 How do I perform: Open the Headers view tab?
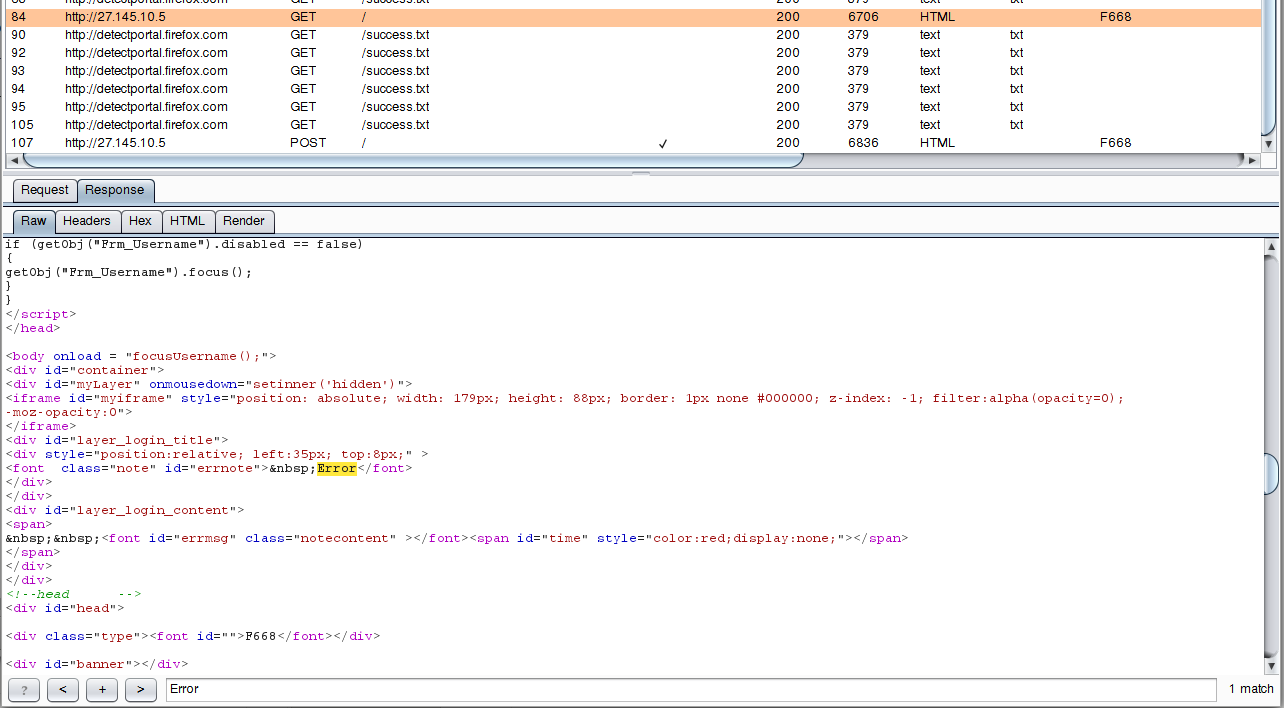[x=86, y=221]
